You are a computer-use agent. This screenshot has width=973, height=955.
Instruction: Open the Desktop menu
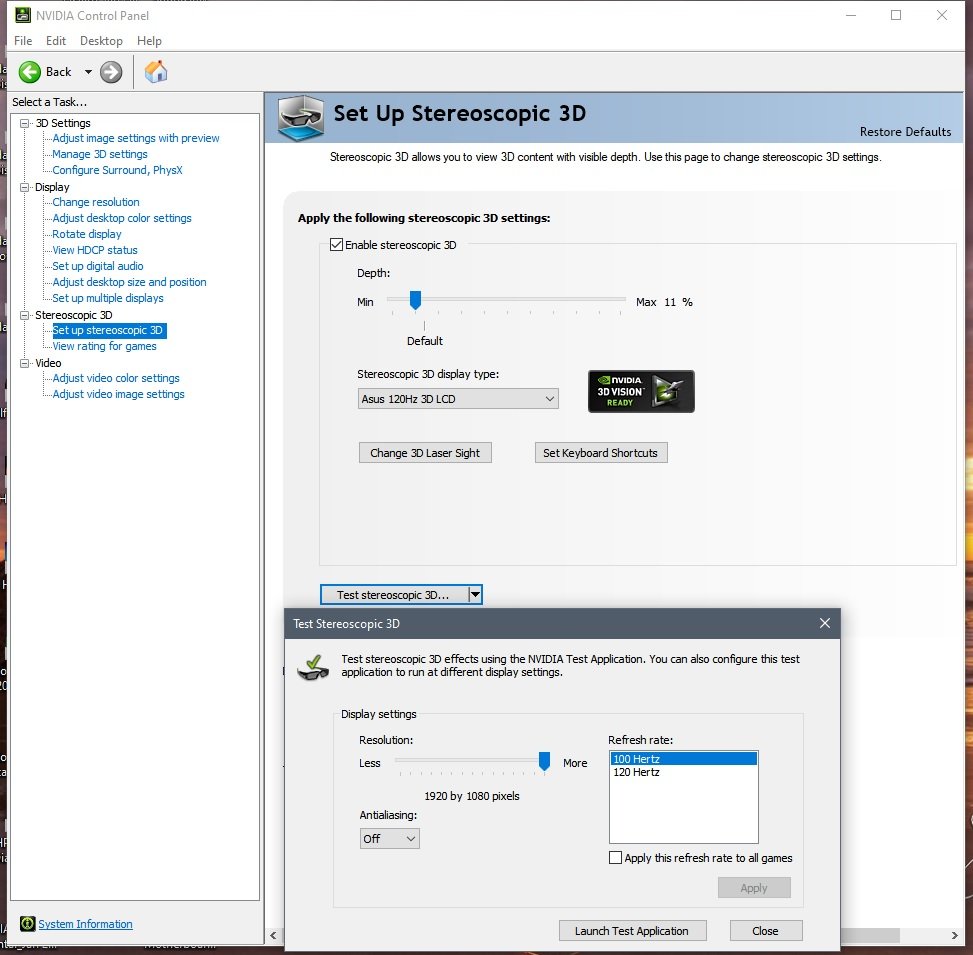[x=101, y=41]
